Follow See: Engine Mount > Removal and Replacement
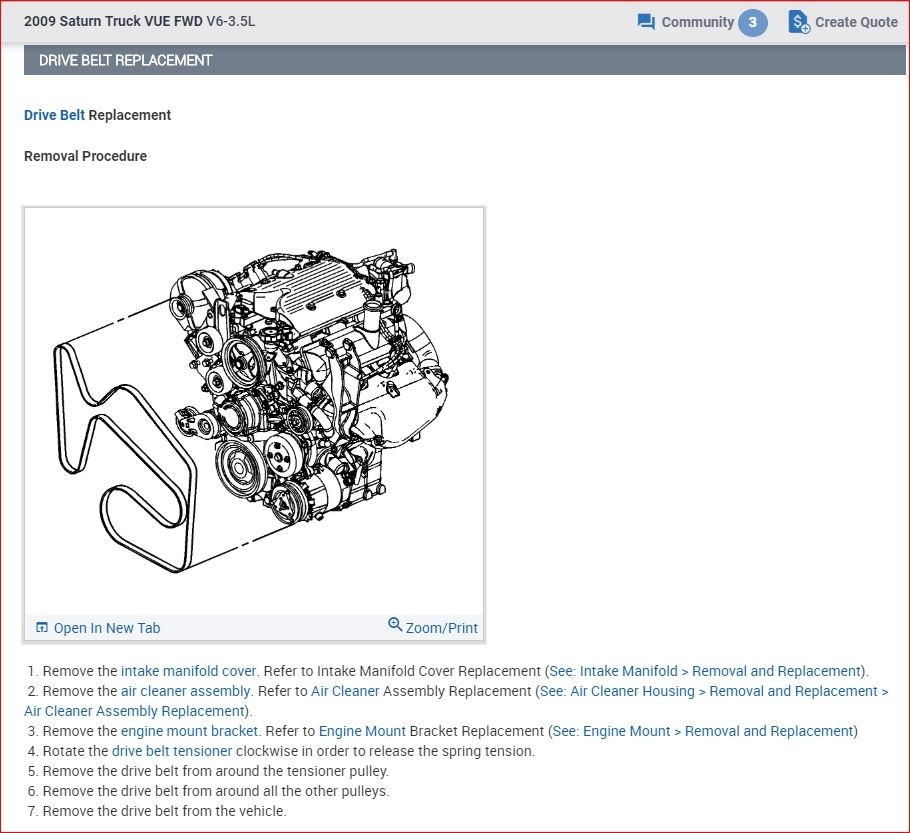 (703, 731)
